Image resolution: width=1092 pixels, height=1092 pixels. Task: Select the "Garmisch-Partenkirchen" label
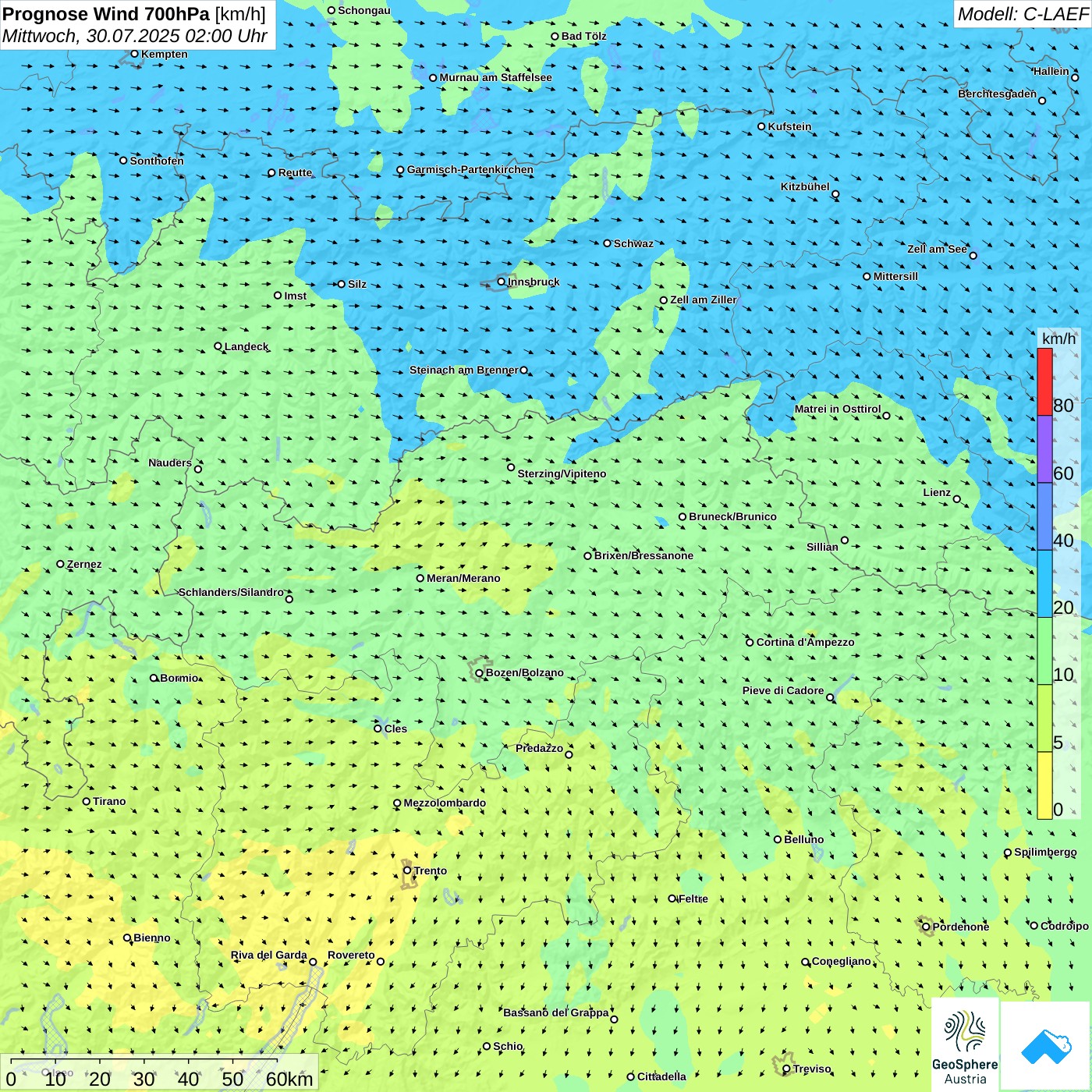coord(470,169)
